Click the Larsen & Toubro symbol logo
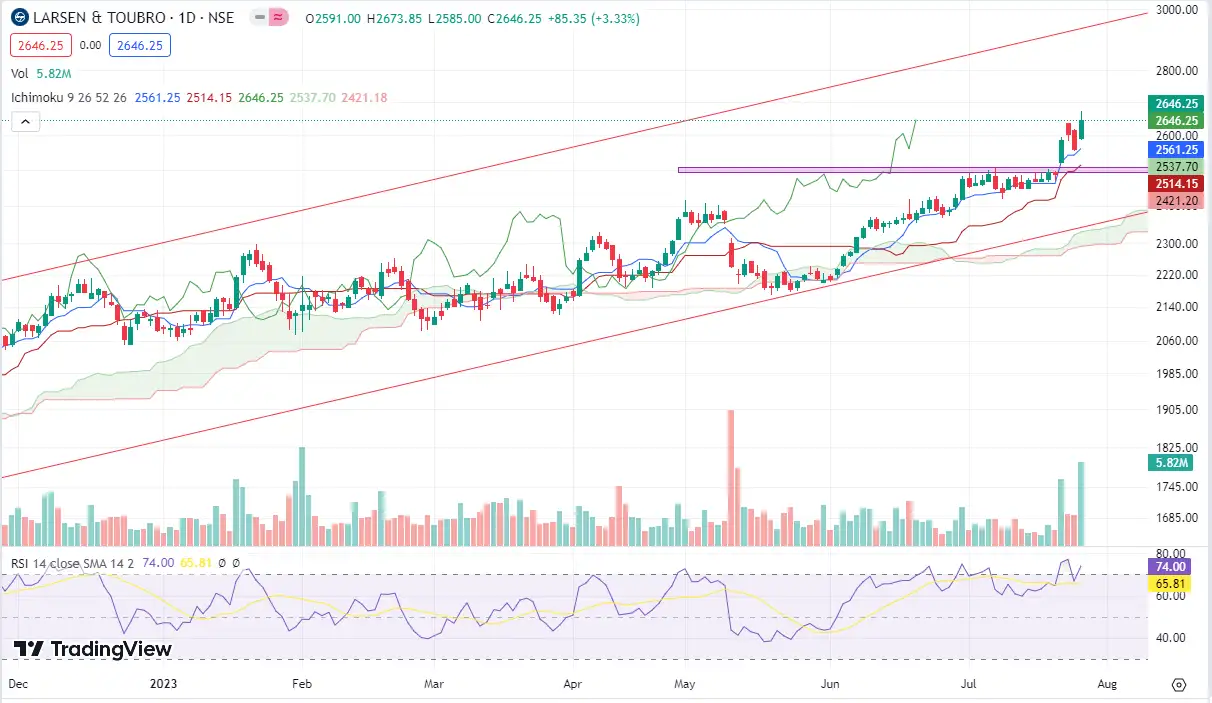This screenshot has width=1212, height=703. pyautogui.click(x=18, y=17)
